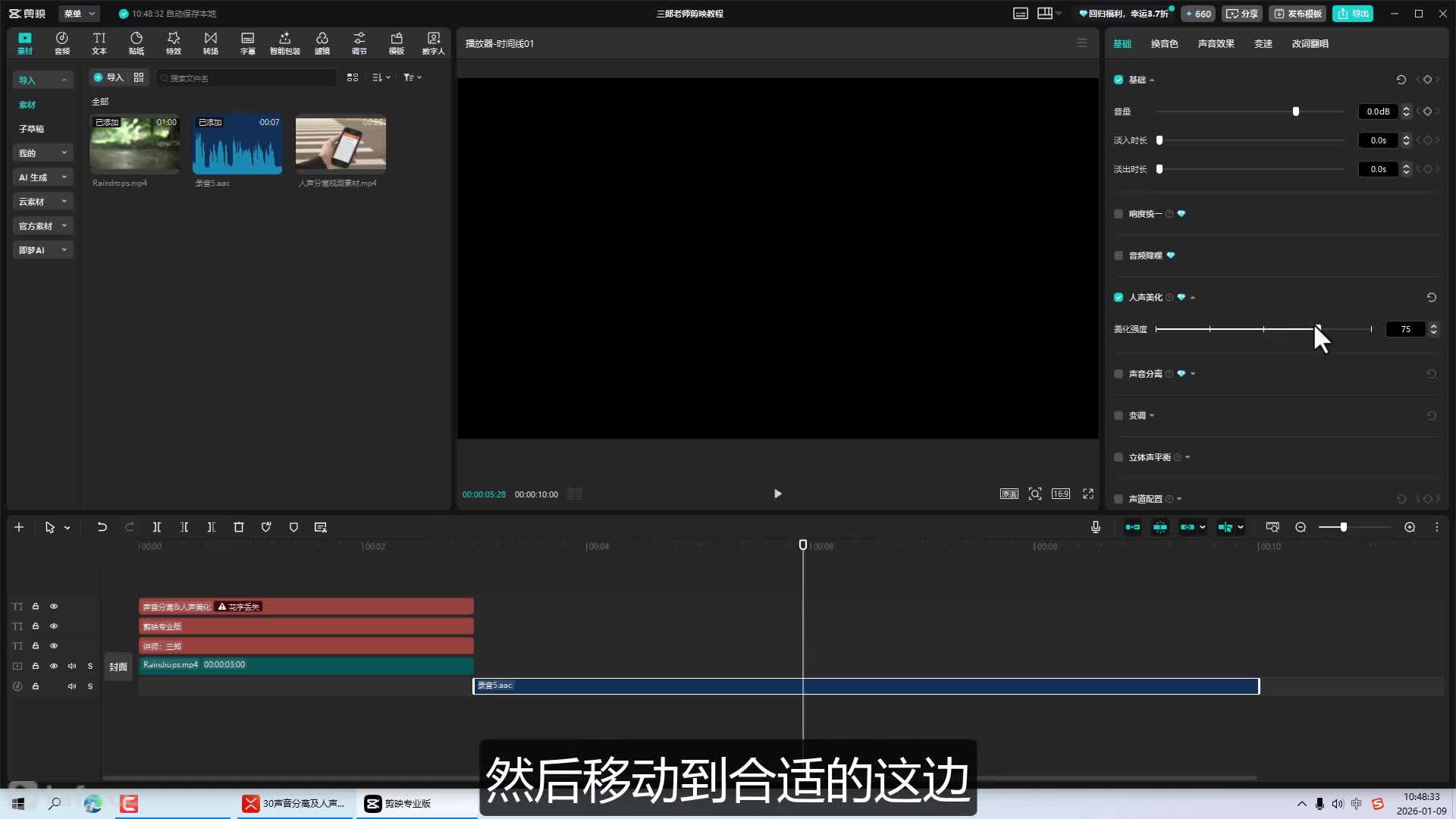Expand the 变调 section arrow
The image size is (1456, 819).
[x=1152, y=416]
